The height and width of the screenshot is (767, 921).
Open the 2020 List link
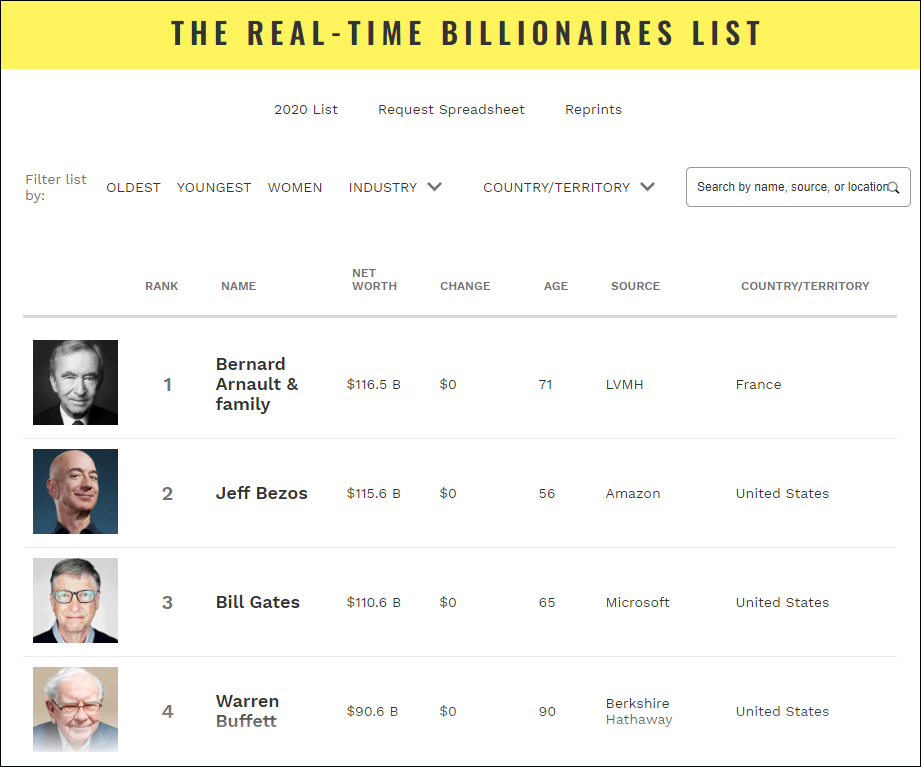(306, 109)
